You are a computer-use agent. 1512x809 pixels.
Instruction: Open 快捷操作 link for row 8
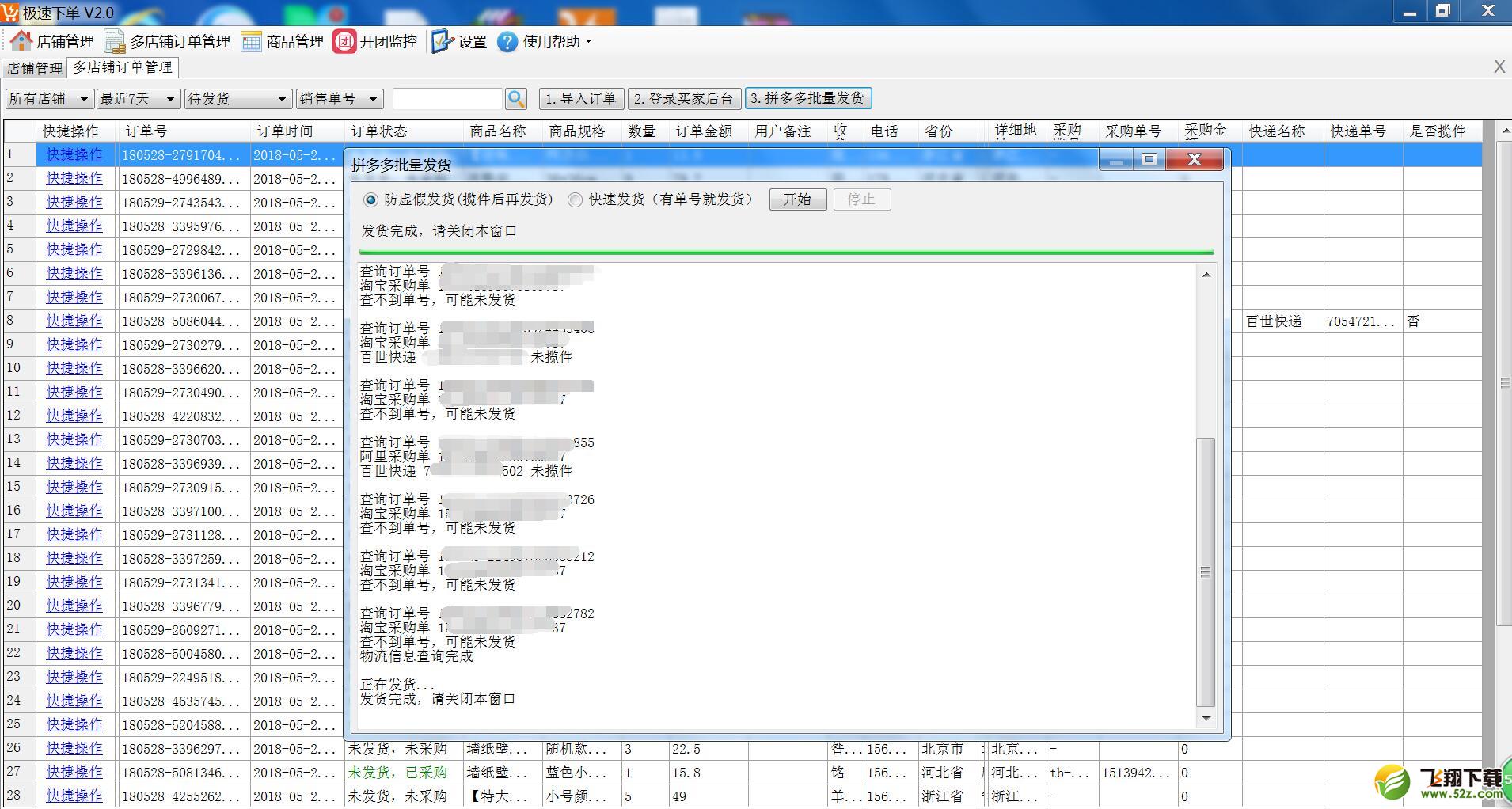click(74, 321)
